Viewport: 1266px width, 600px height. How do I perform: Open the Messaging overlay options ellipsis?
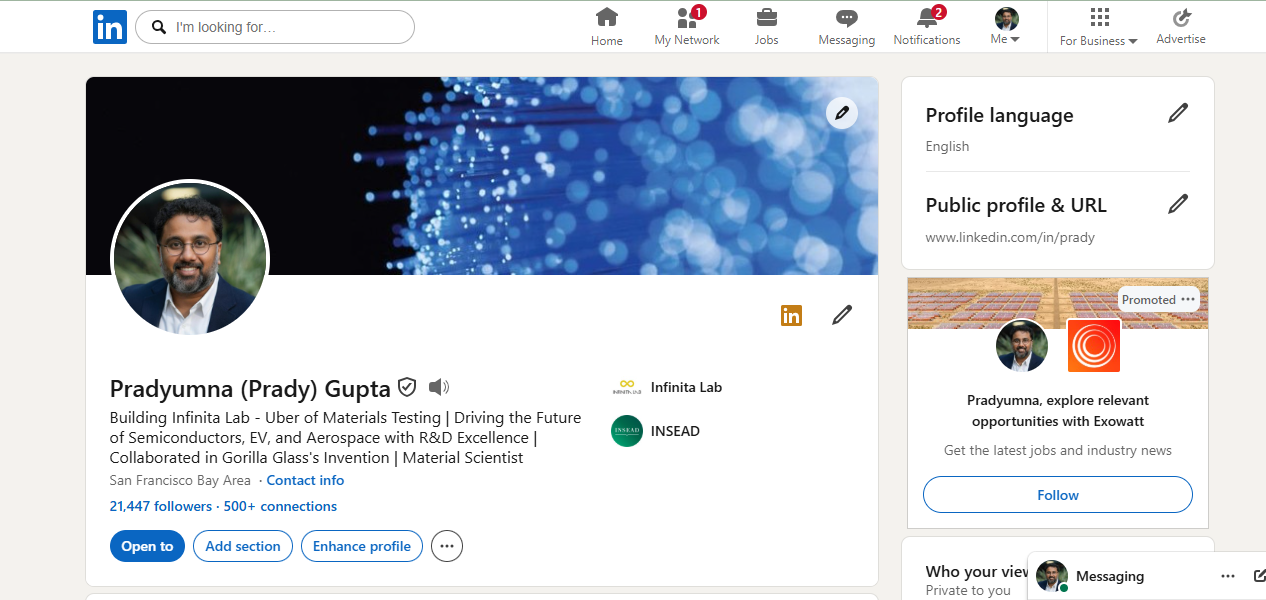click(1228, 576)
